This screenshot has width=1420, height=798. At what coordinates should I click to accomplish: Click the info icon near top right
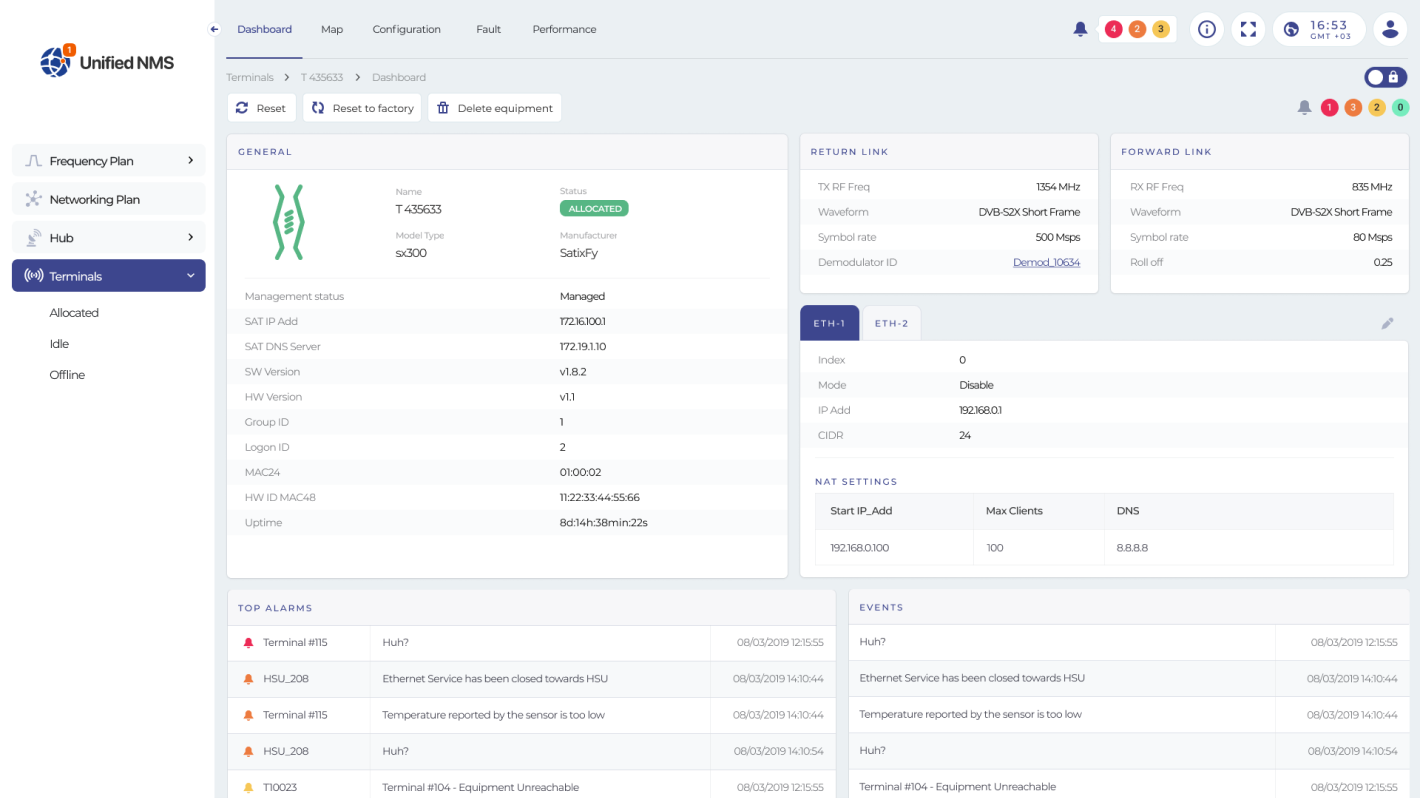pos(1206,29)
